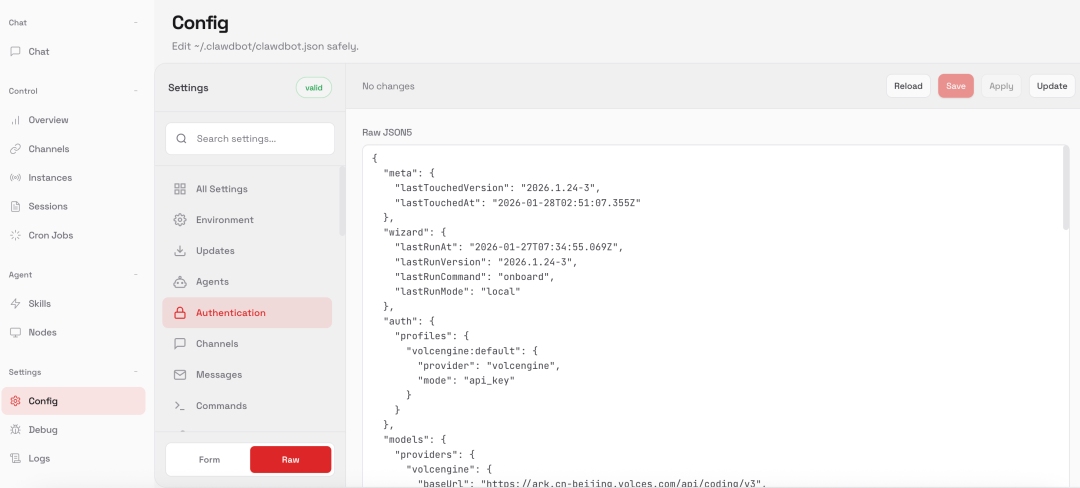
Task: Click the "lastRunMode": "local" line
Action: pos(457,292)
